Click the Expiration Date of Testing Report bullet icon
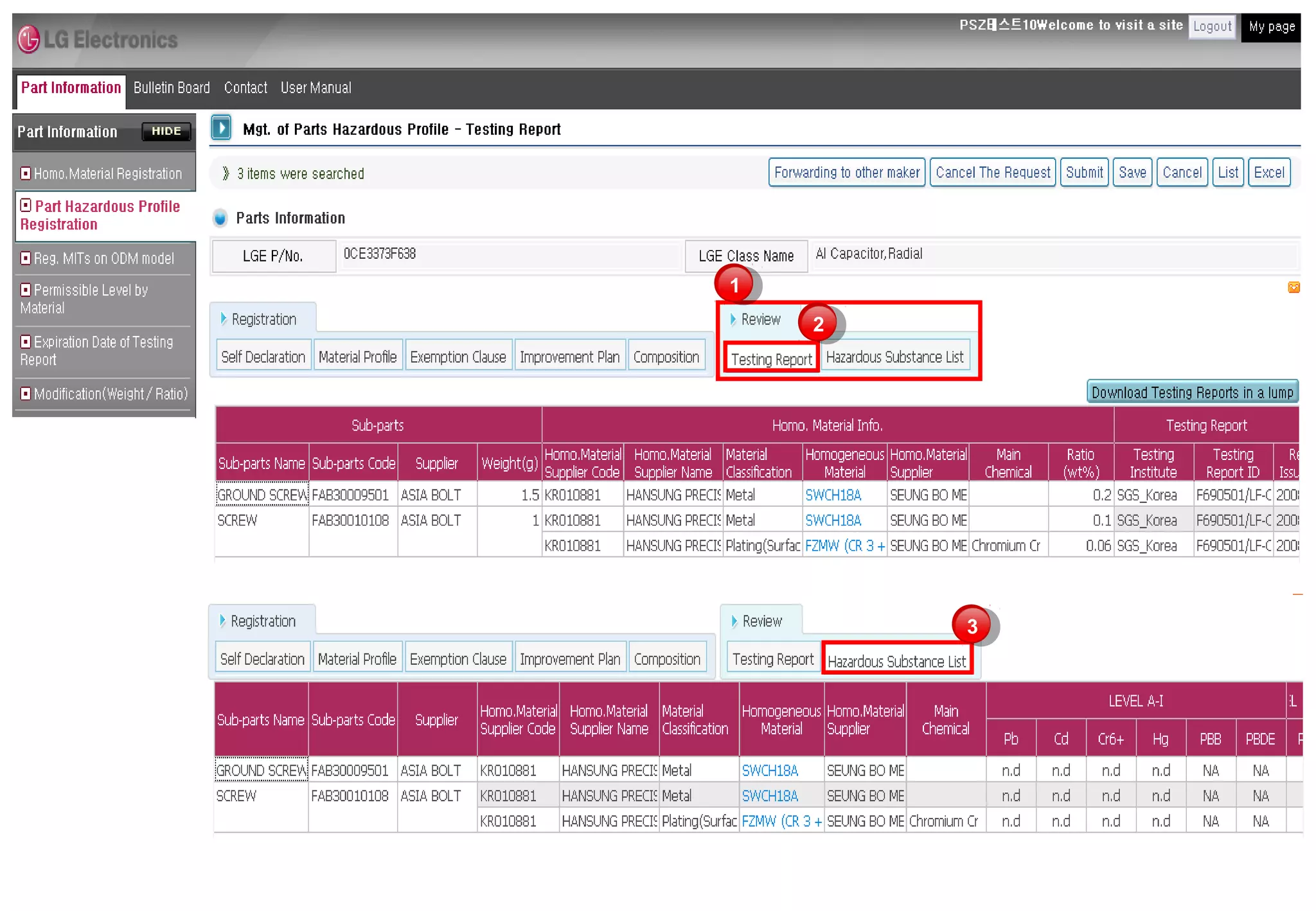Screen dimensions: 1316x911 click(x=26, y=342)
